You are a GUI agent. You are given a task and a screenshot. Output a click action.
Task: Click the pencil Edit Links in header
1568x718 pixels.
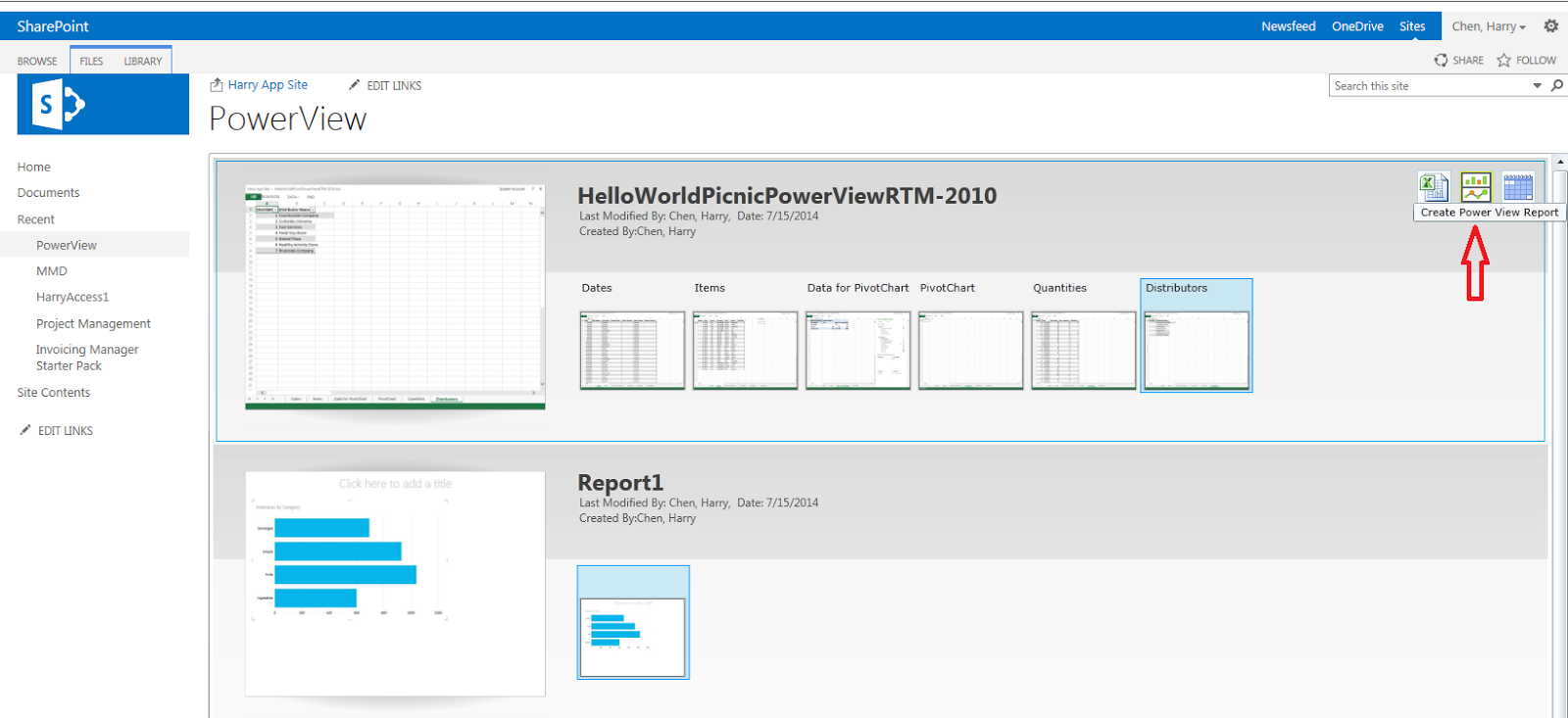coord(385,85)
